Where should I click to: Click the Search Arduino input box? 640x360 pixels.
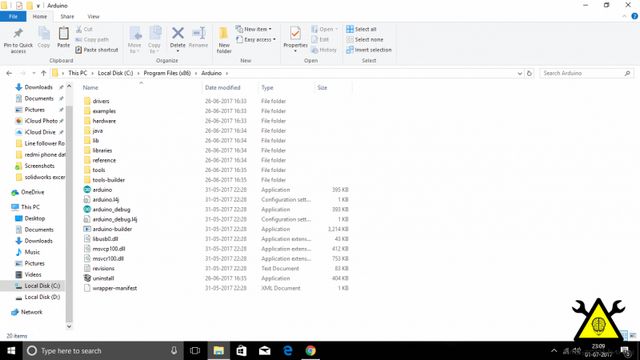(x=583, y=73)
